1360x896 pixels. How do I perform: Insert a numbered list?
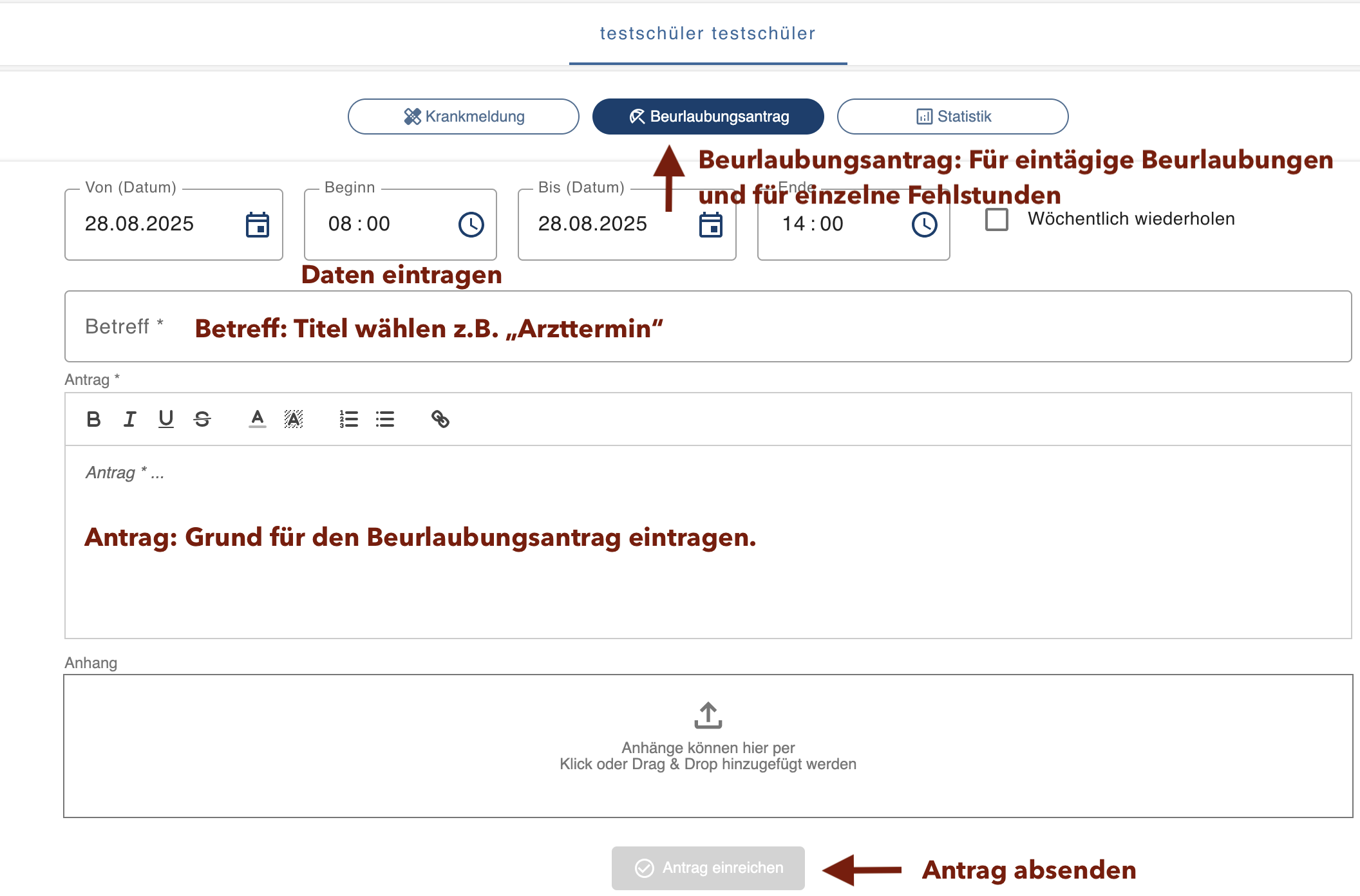click(348, 419)
